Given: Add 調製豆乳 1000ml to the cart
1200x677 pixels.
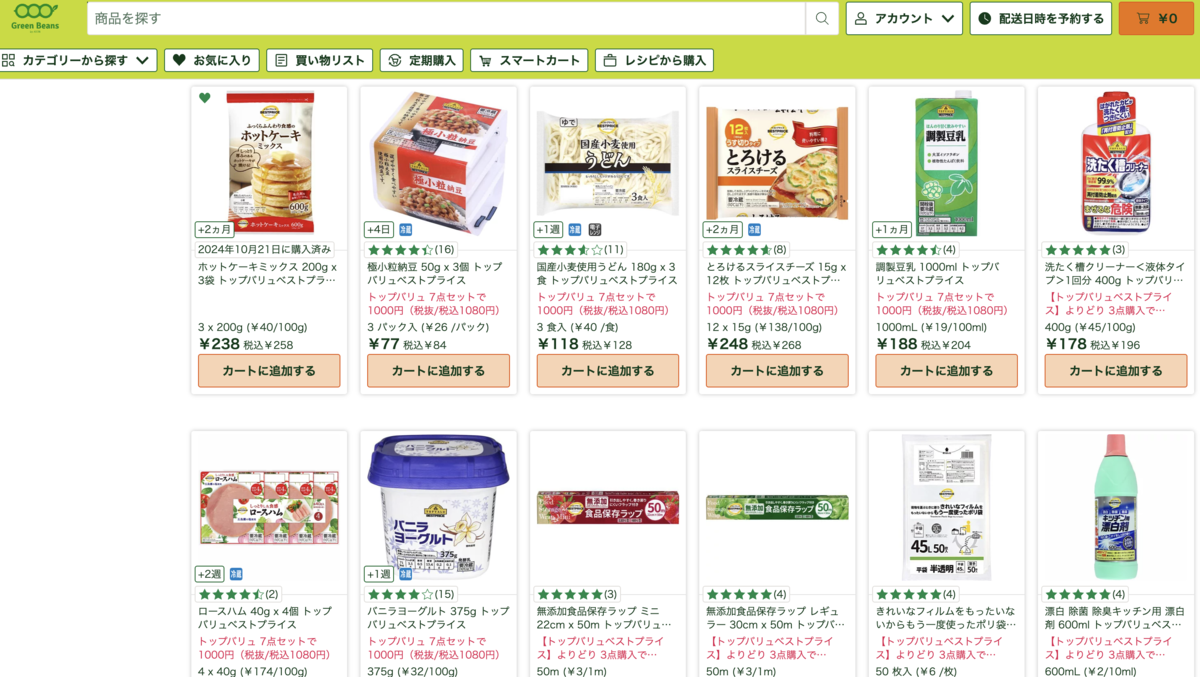Looking at the screenshot, I should [x=946, y=370].
